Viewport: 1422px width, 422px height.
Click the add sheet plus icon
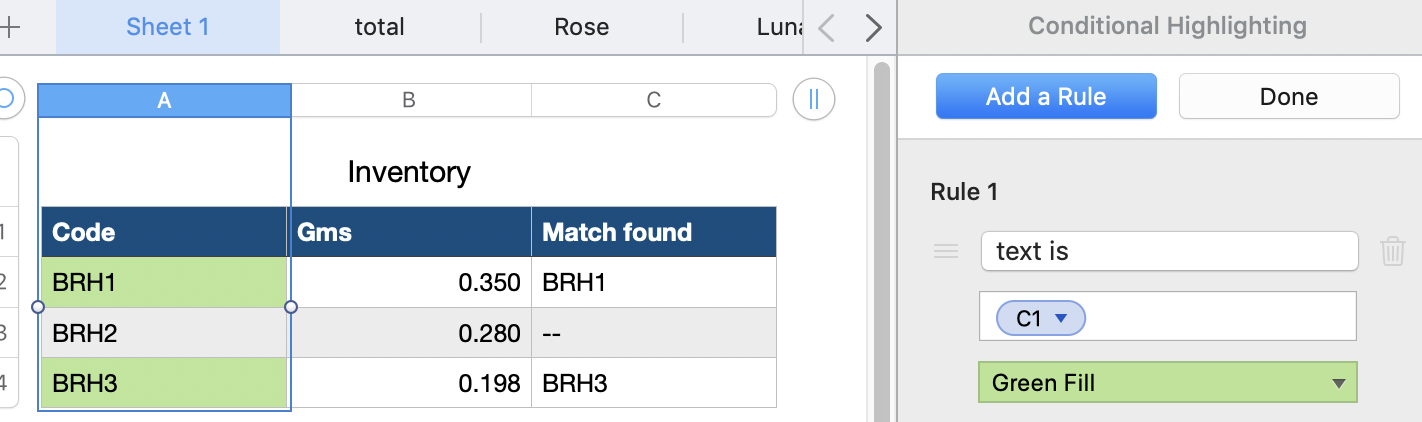point(12,27)
